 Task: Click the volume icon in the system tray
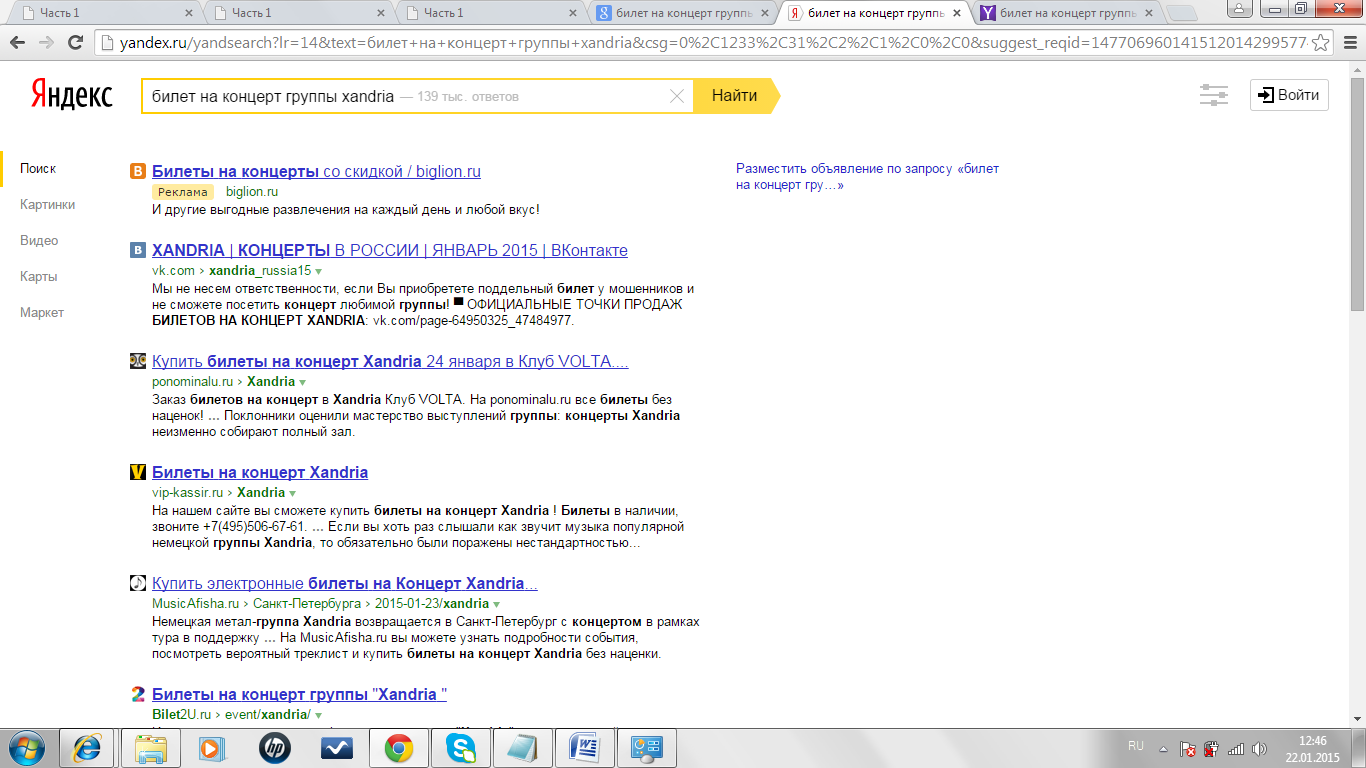pos(1259,748)
